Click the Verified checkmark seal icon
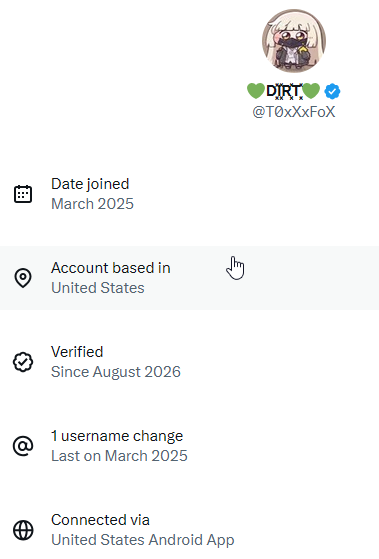Viewport: 379px width, 559px height. 23,362
